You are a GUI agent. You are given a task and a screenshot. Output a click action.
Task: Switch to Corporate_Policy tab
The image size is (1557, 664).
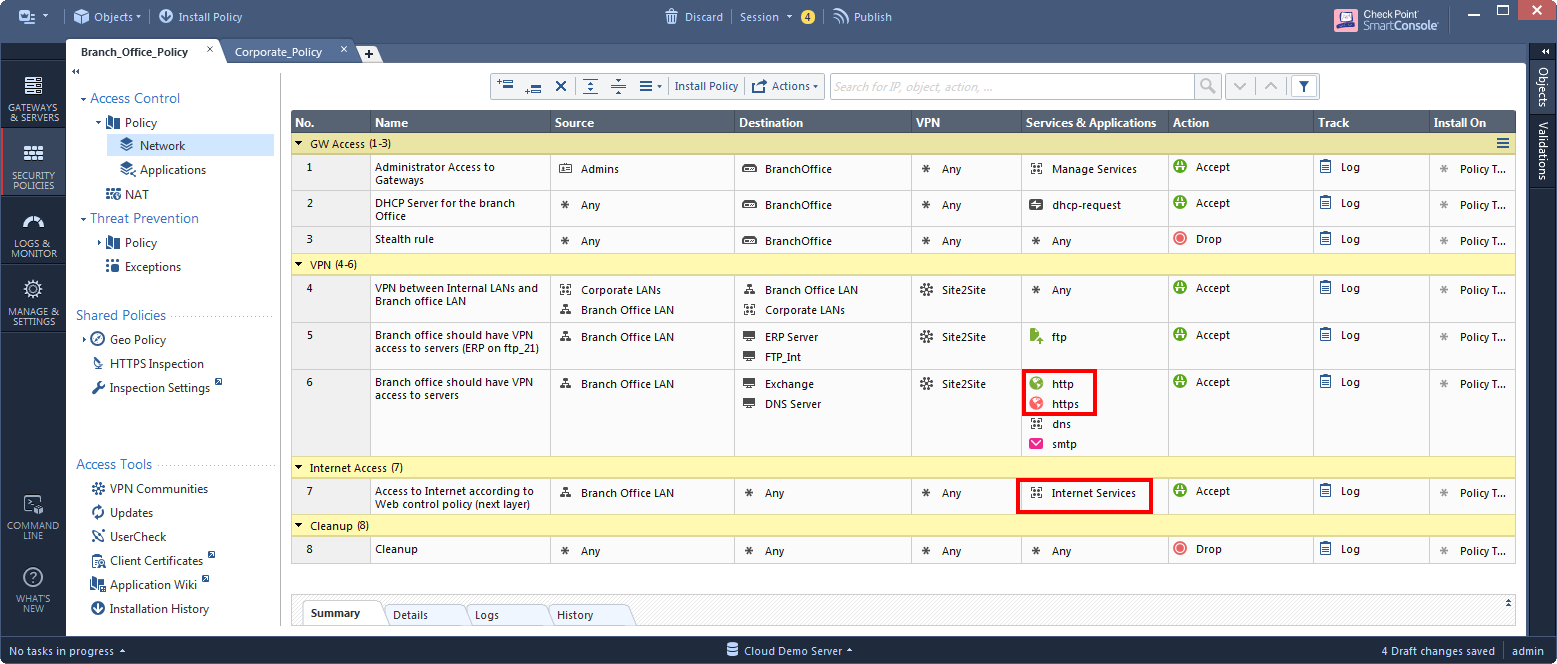(278, 52)
